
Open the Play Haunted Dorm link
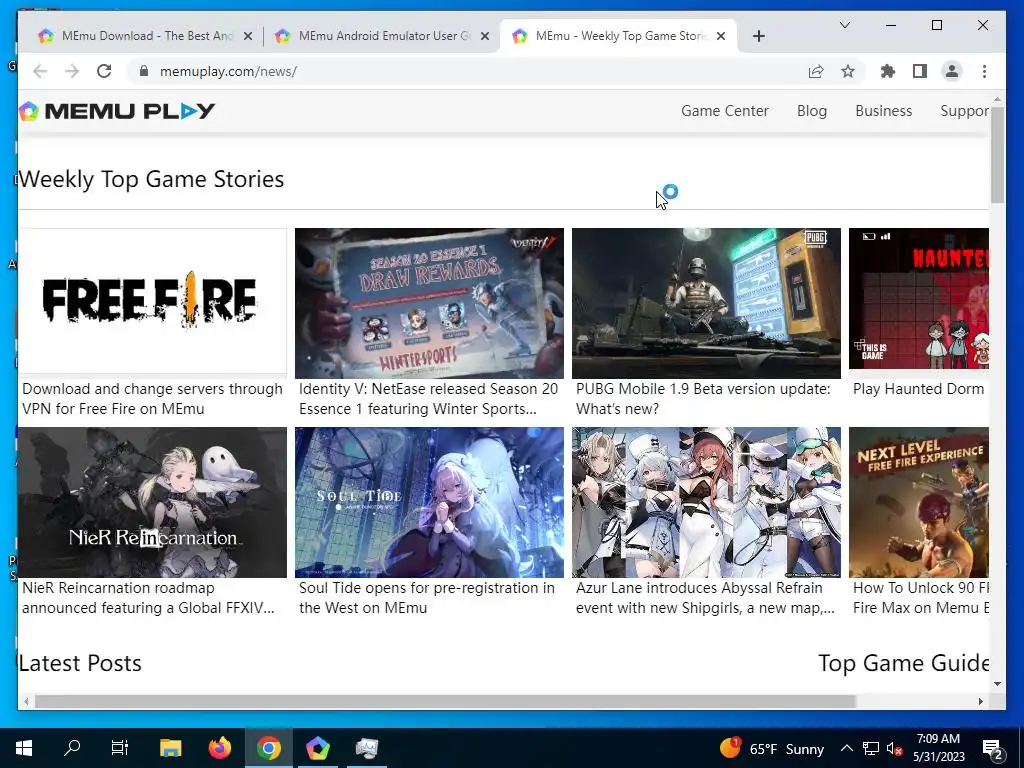click(x=918, y=389)
